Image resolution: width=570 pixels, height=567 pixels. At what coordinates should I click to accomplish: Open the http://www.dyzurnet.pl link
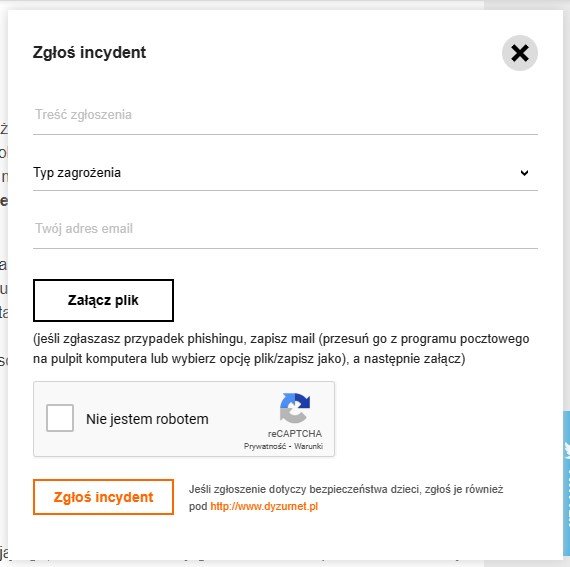[x=264, y=506]
